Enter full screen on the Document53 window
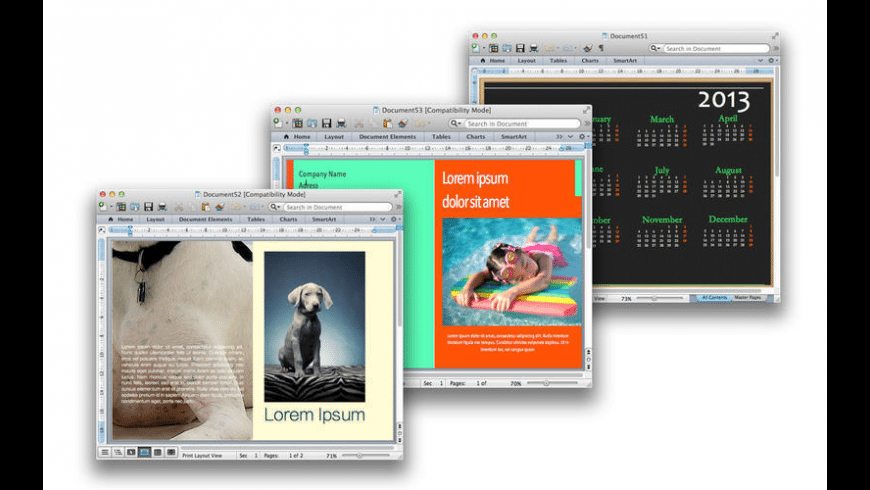Image resolution: width=870 pixels, height=490 pixels. 586,110
